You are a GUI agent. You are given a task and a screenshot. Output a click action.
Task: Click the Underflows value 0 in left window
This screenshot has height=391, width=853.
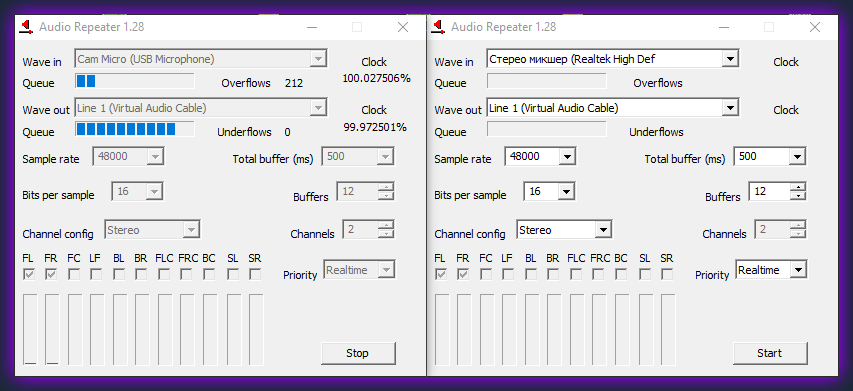coord(287,132)
